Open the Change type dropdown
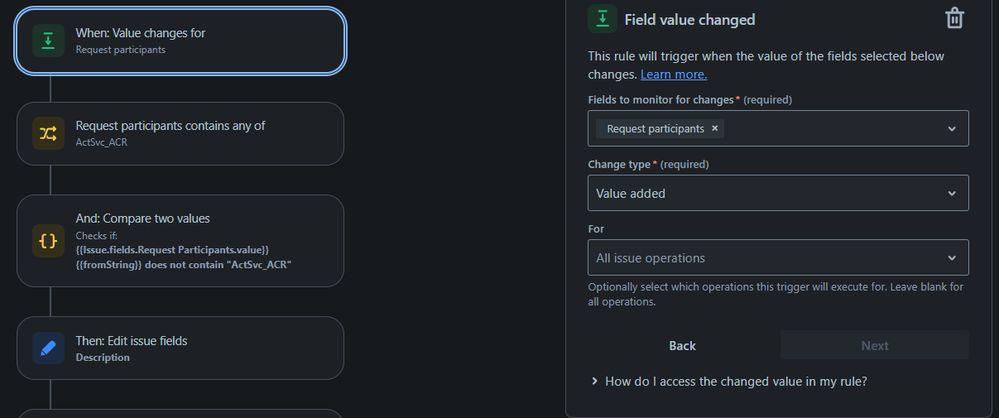 (950, 193)
